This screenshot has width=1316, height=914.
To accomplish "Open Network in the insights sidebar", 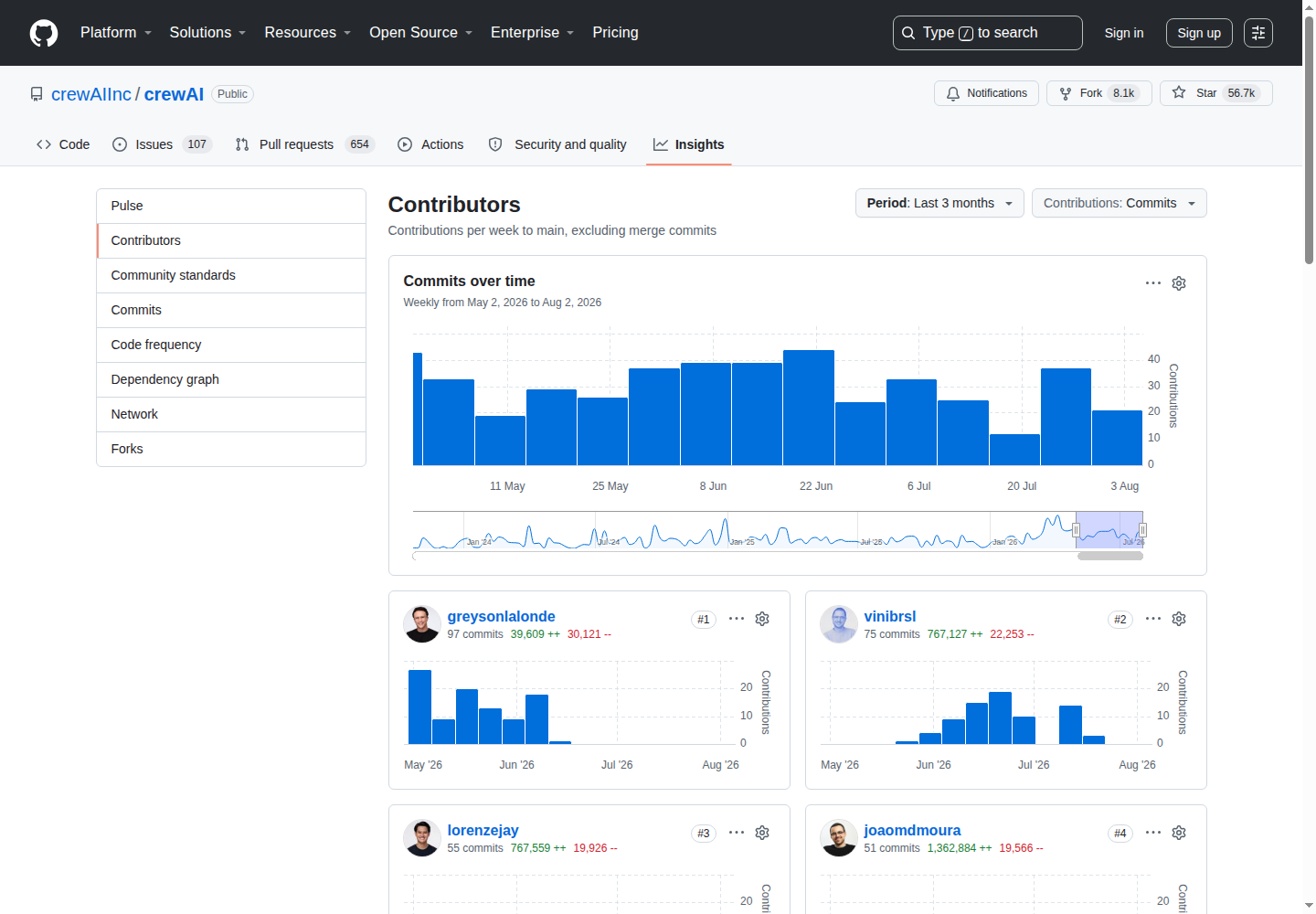I will click(231, 414).
